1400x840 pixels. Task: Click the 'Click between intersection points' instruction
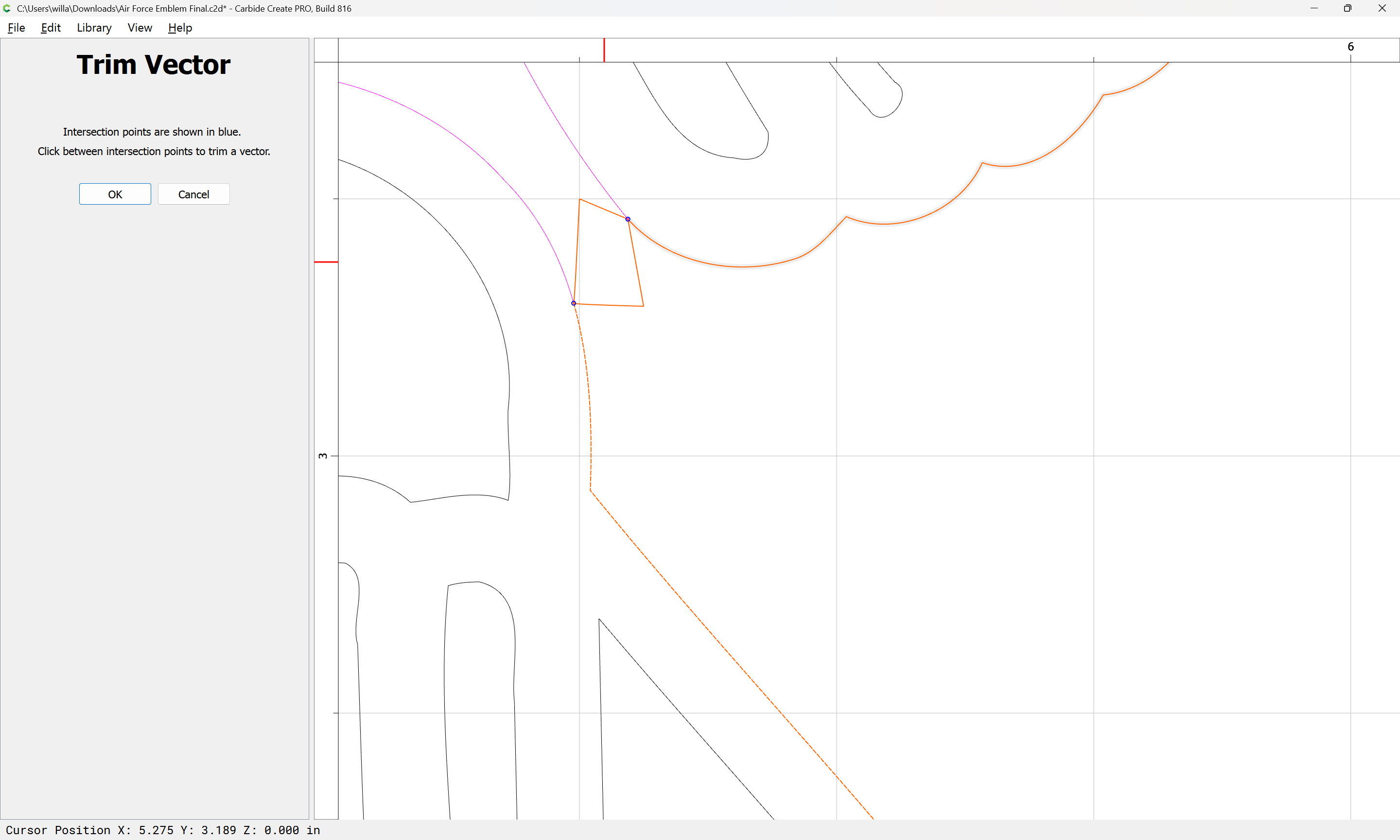154,151
